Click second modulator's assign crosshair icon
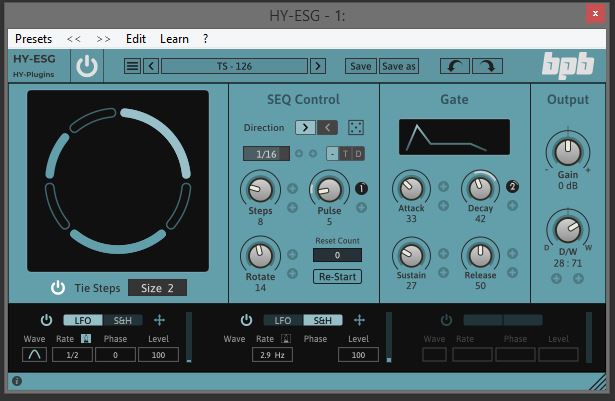615x401 pixels. (x=359, y=320)
